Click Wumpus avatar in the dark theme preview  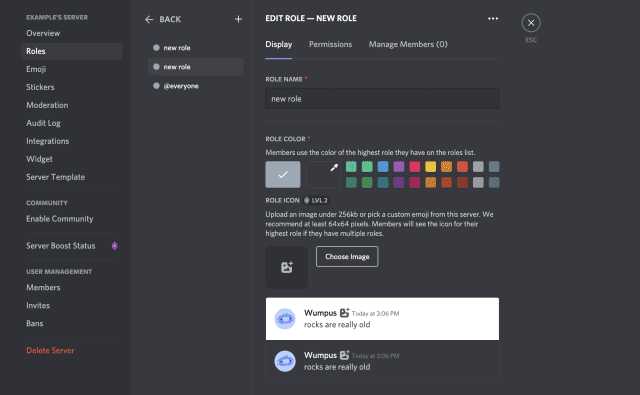point(285,361)
